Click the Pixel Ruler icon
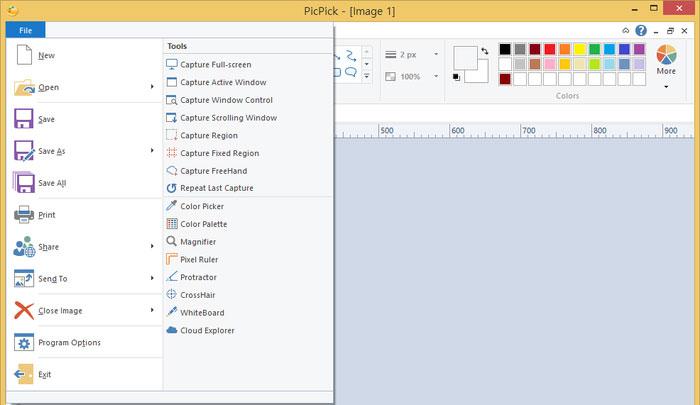The width and height of the screenshot is (700, 405). (171, 259)
